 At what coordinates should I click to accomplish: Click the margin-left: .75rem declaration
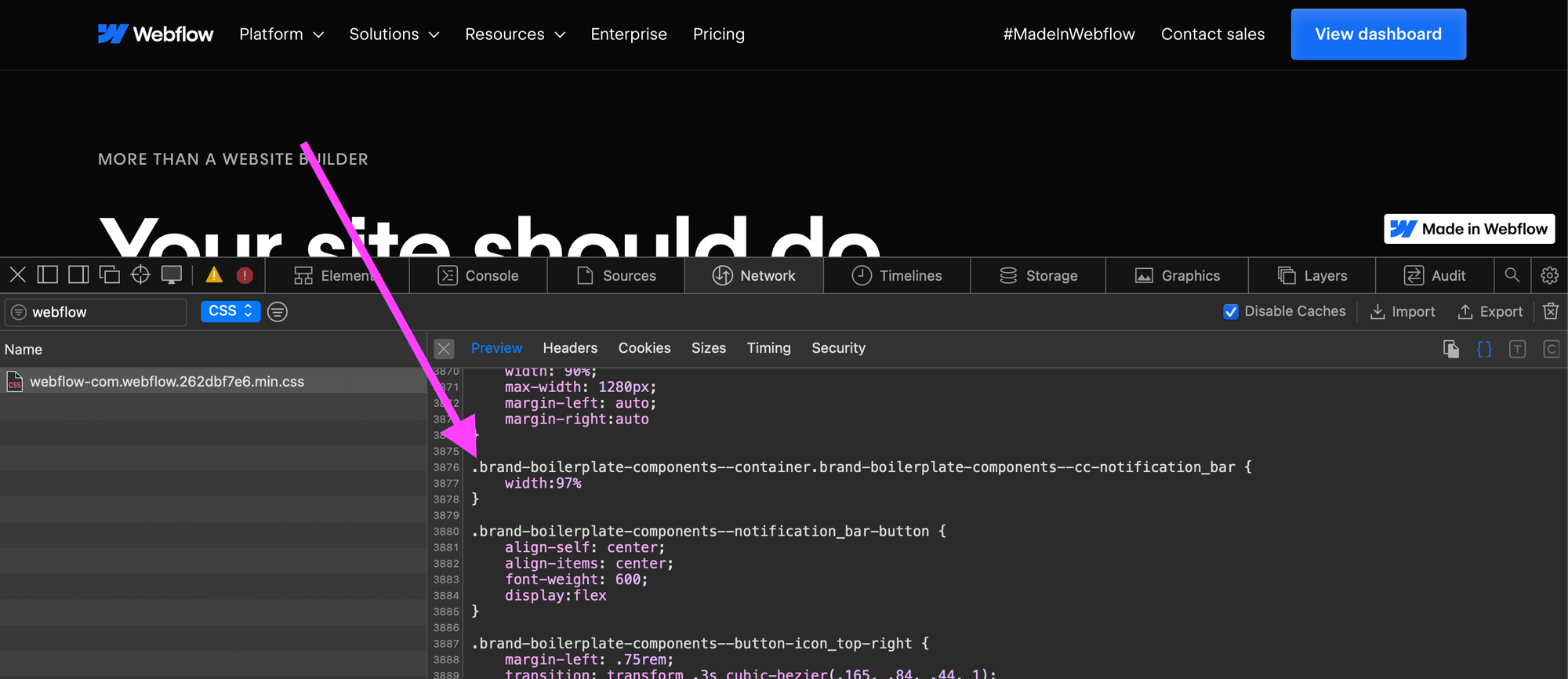pos(589,659)
